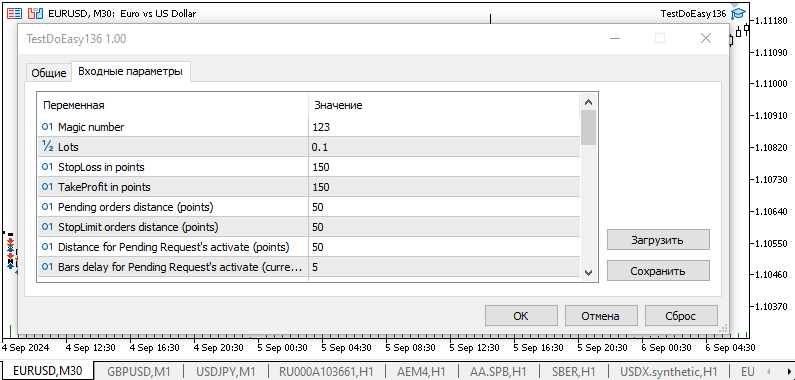The image size is (795, 380).
Task: Click the Distance for Pending Request's activate icon
Action: 47,247
